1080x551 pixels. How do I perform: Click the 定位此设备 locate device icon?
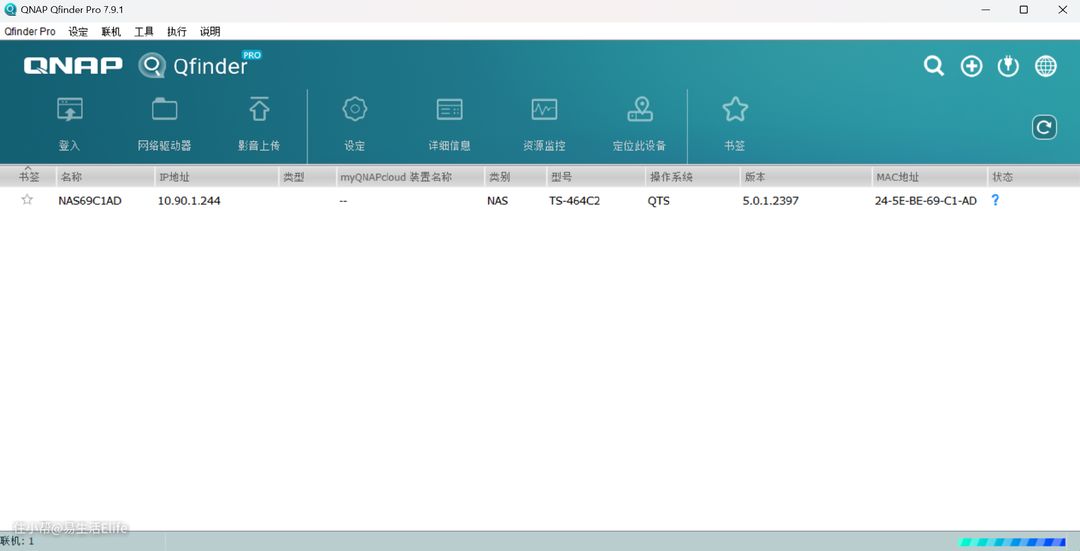pyautogui.click(x=639, y=110)
